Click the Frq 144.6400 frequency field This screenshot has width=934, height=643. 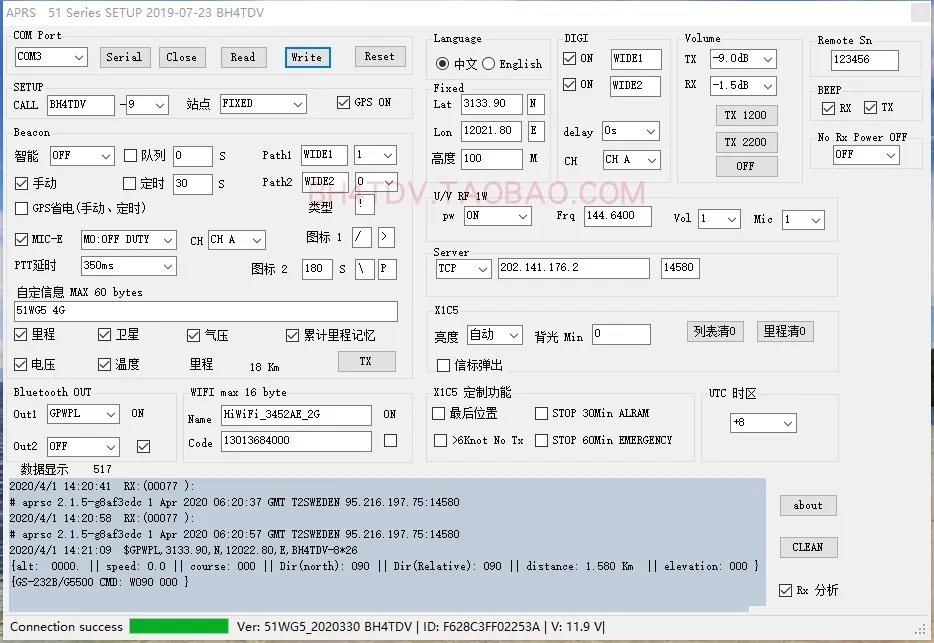(x=618, y=216)
